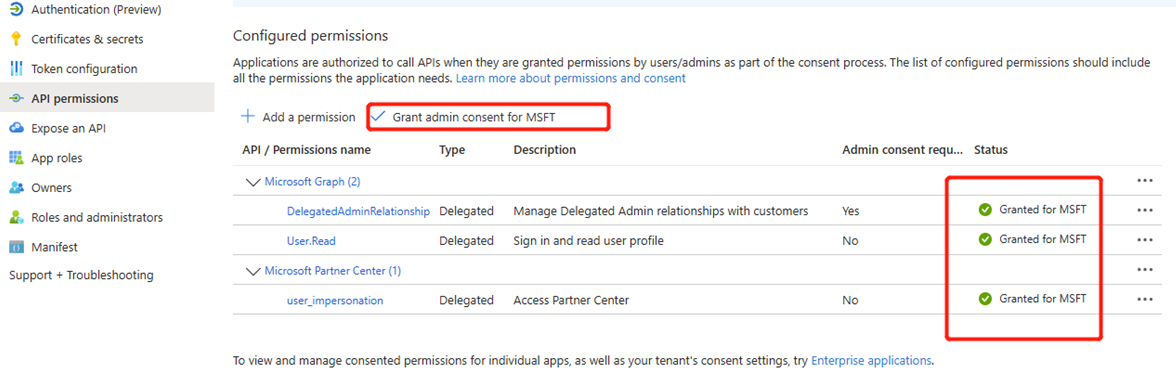Screen dimensions: 1176x379
Task: Open more options for User.Read row
Action: point(1144,240)
